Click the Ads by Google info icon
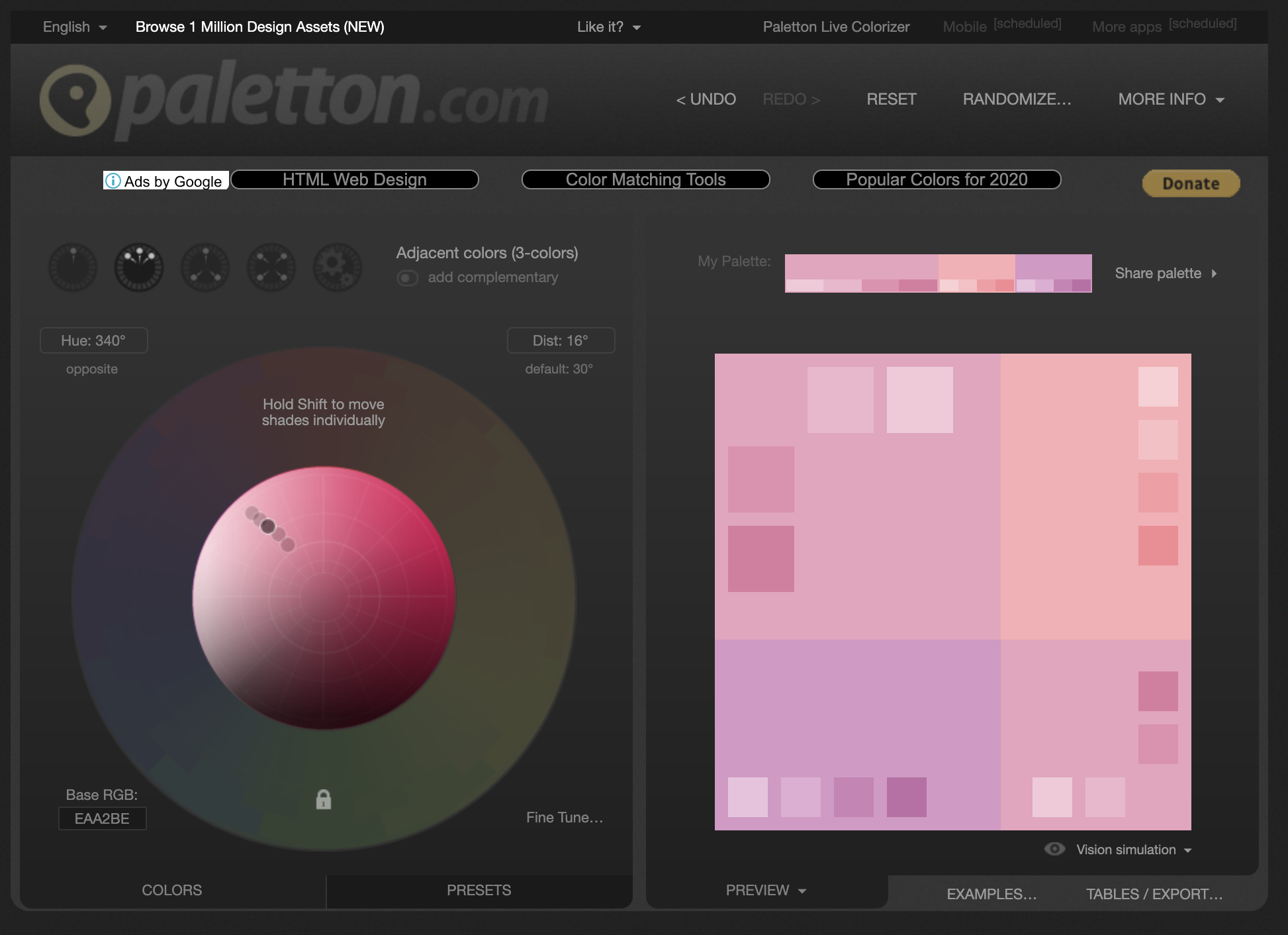The height and width of the screenshot is (935, 1288). 113,181
